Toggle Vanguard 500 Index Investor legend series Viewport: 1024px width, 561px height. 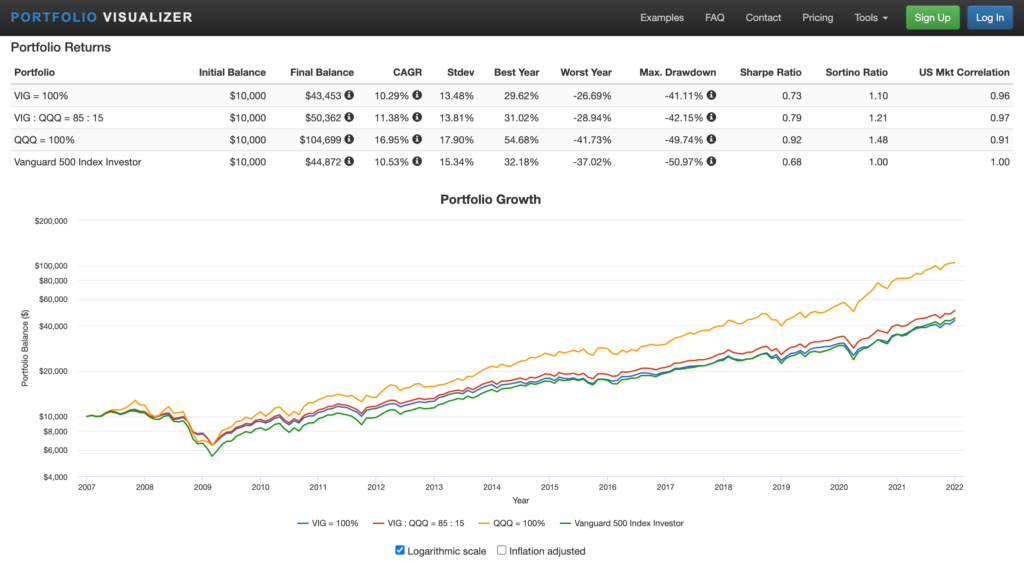[622, 523]
